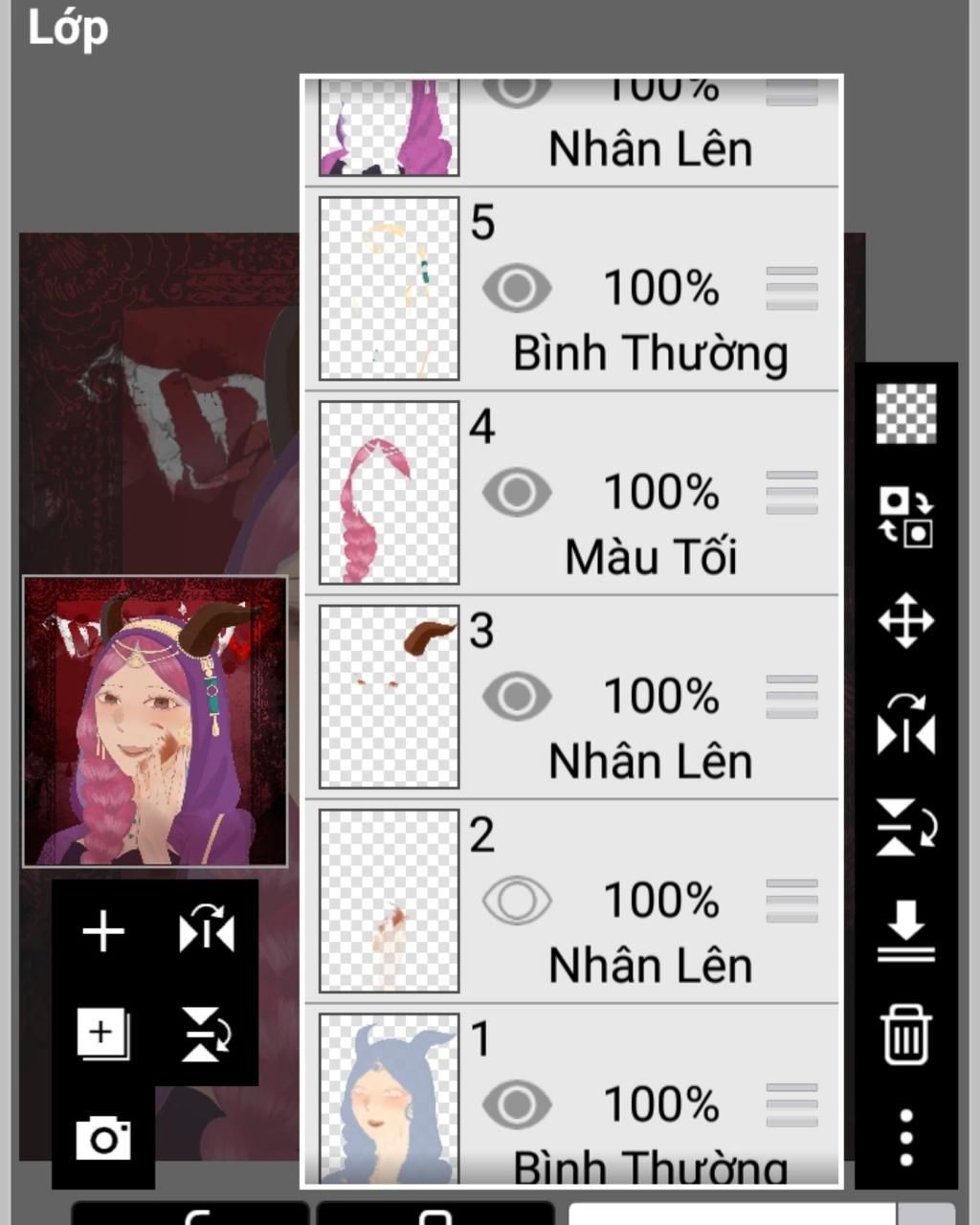Select the checkerboard transparency icon
The image size is (980, 1225).
[x=906, y=413]
